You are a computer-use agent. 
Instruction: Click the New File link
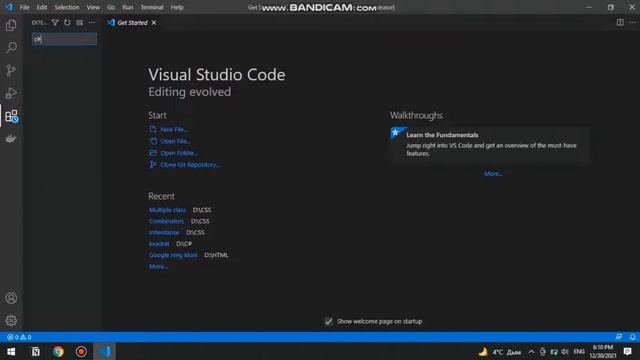tap(169, 129)
